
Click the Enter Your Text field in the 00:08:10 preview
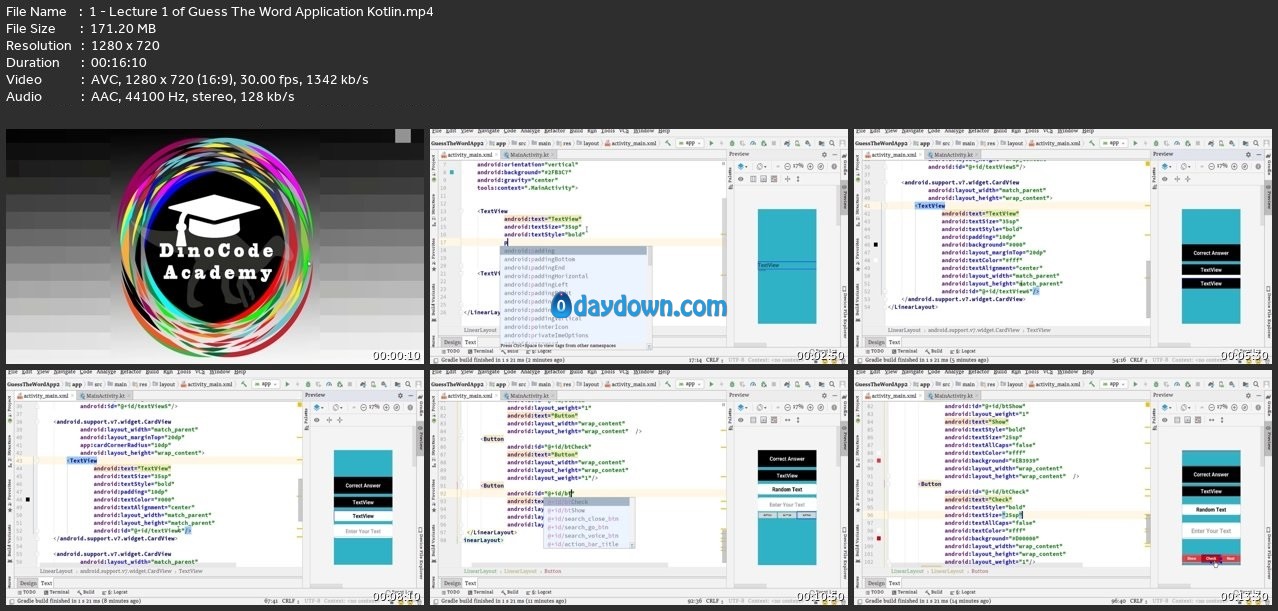coord(363,531)
